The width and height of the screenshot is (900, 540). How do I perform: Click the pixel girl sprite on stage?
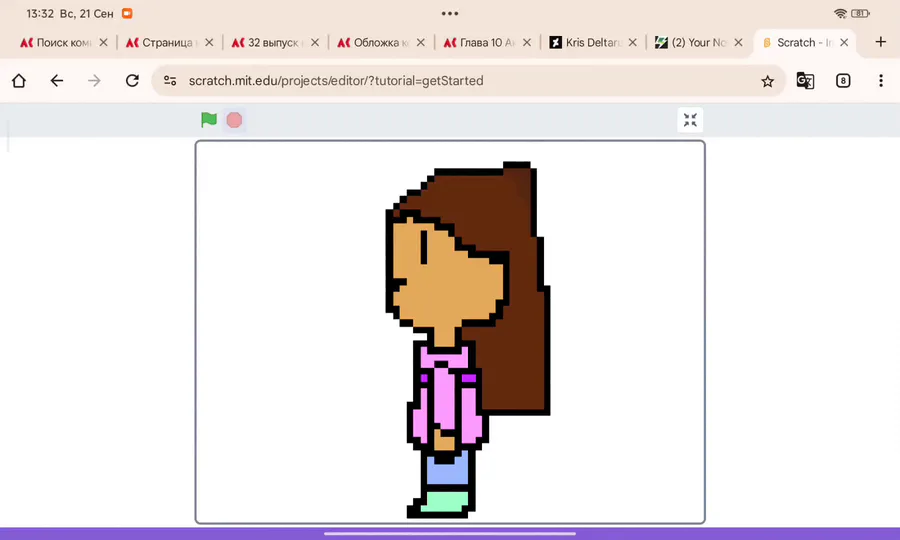tap(468, 340)
